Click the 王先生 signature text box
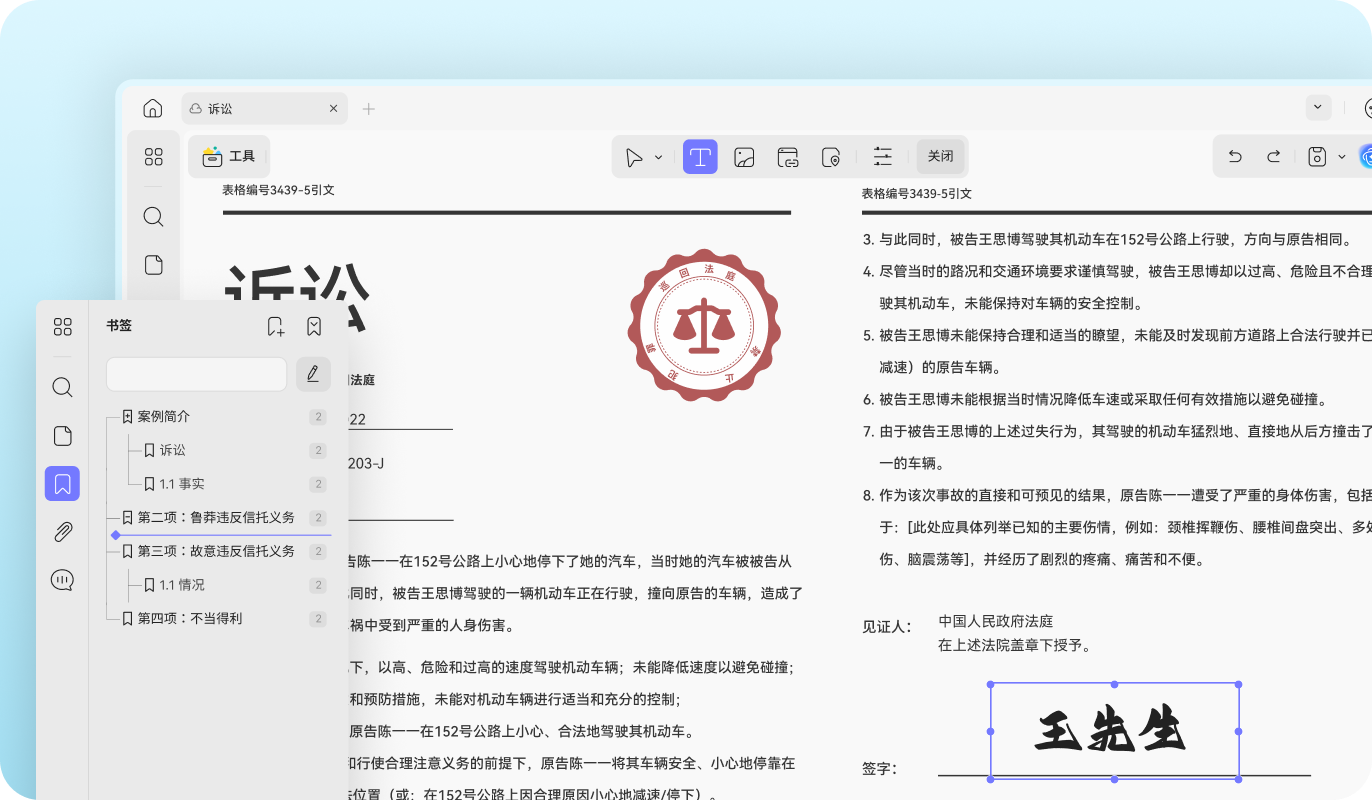 pos(1114,731)
